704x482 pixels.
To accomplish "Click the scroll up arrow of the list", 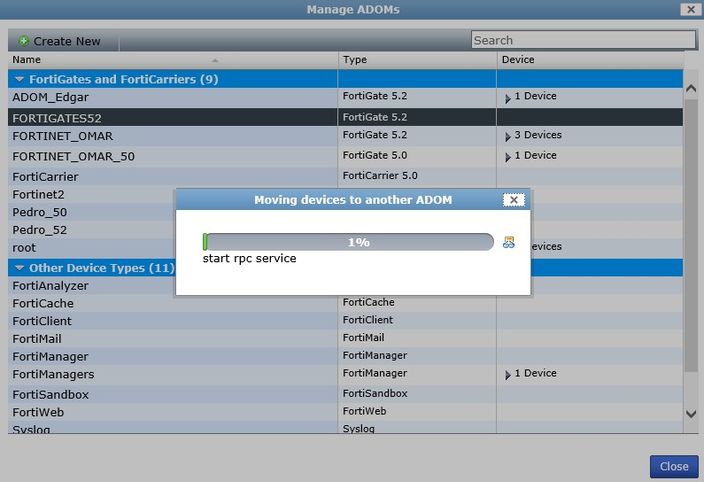I will click(691, 88).
